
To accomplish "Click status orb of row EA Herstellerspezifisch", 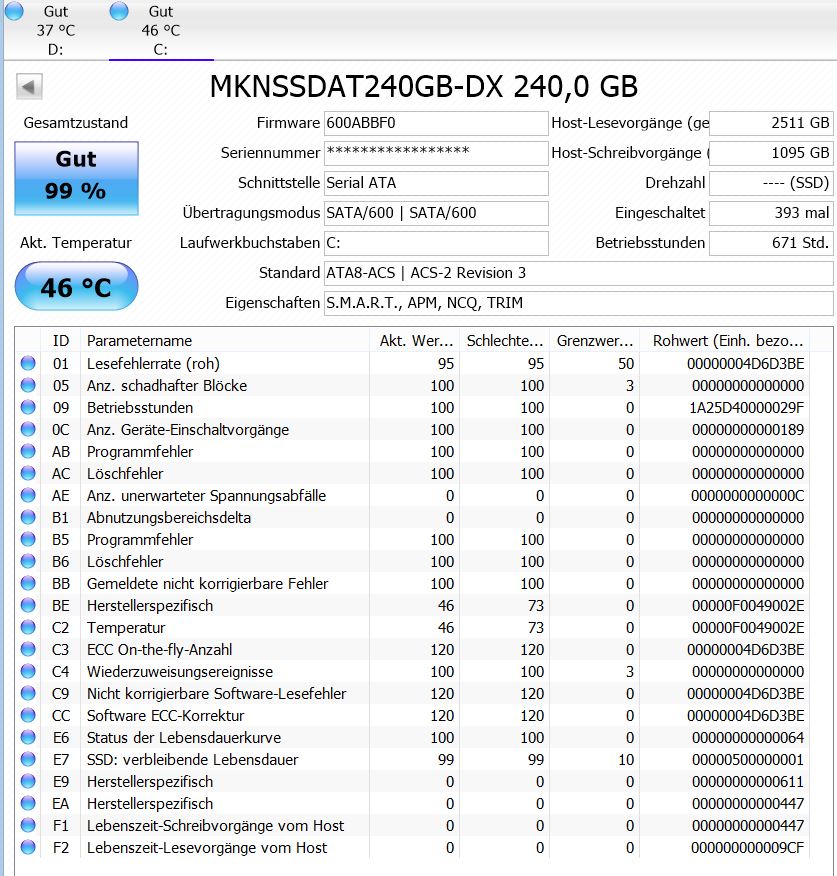I will click(28, 803).
